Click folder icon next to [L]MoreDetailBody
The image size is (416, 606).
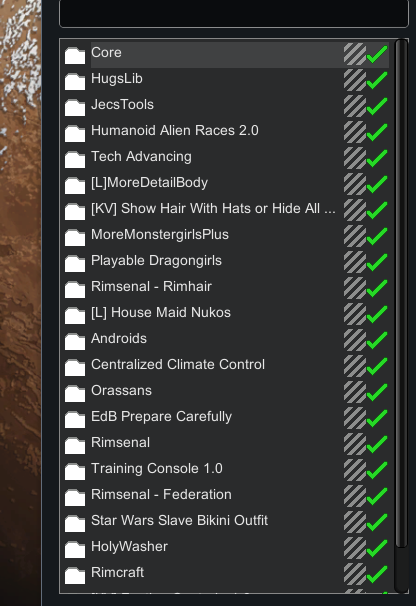75,185
